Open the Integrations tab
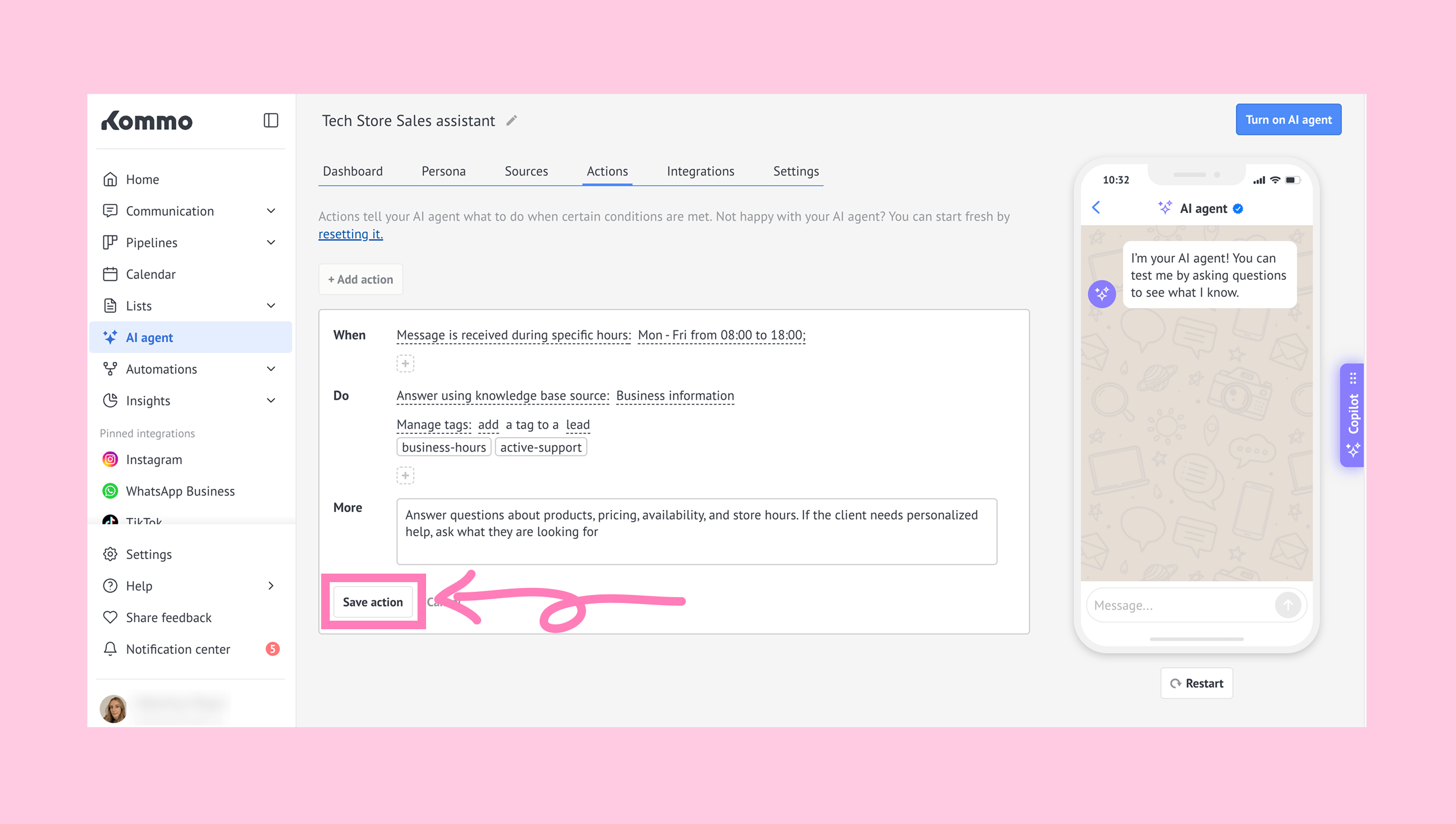Screen dimensions: 1456x824 tap(700, 171)
